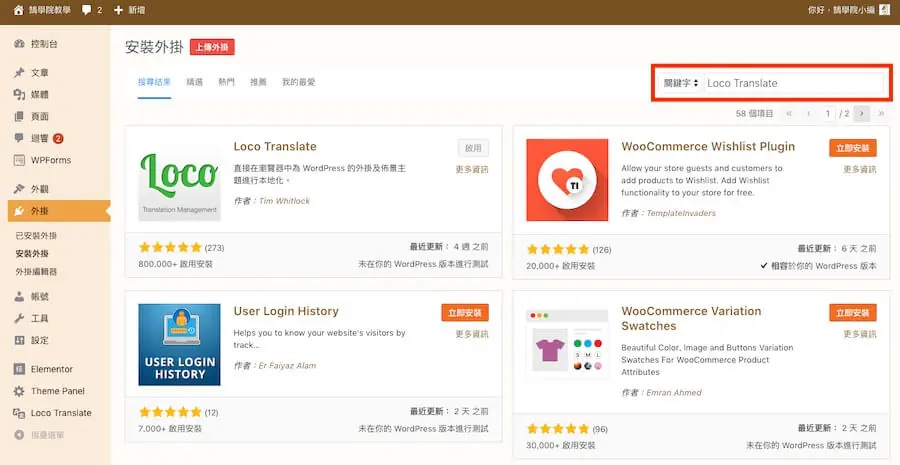Open author link Emran Ahmed
Screen dimensions: 900x465
[x=674, y=393]
